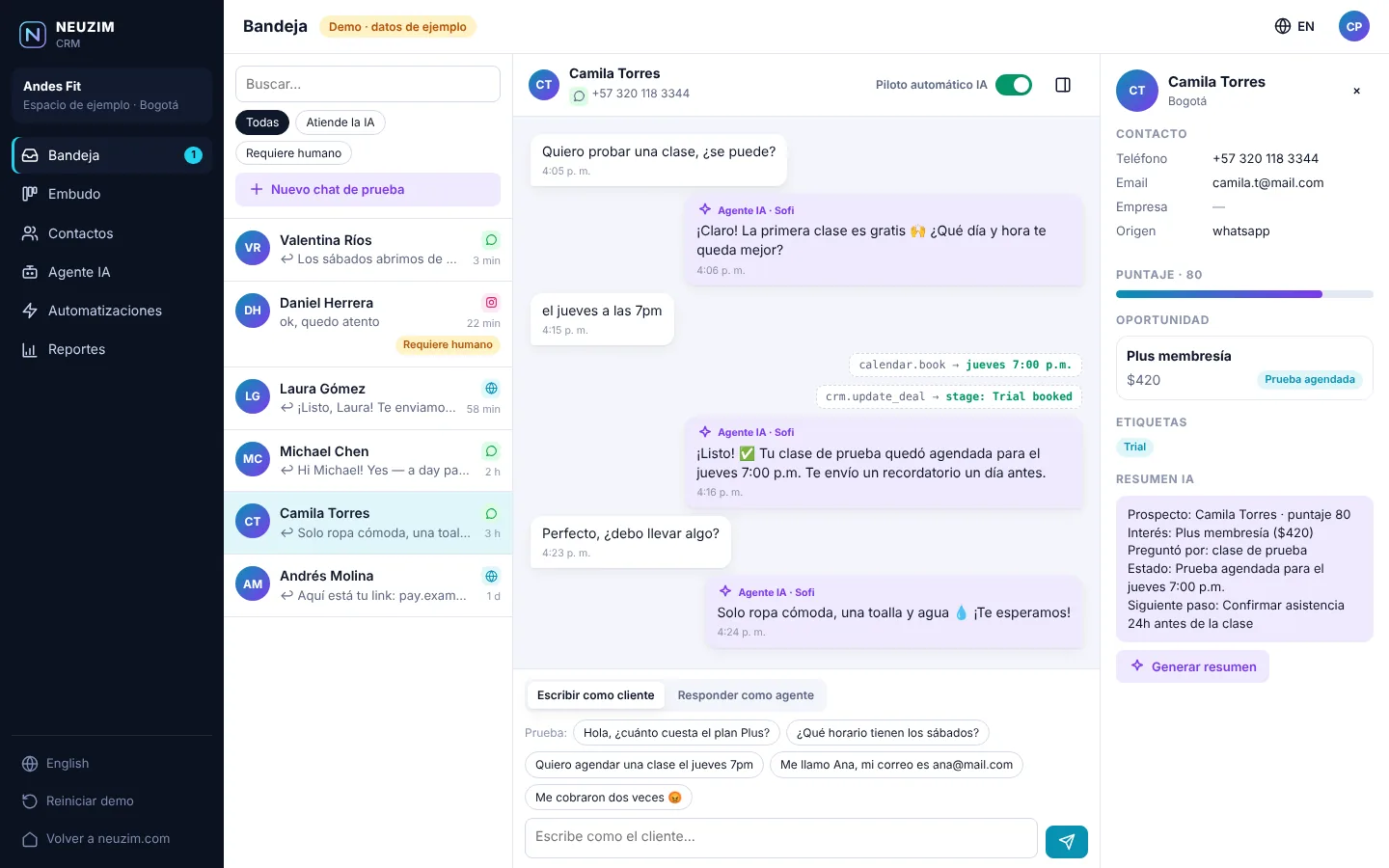Filter chats by Requiere humano chip
The width and height of the screenshot is (1389, 868).
click(x=294, y=153)
